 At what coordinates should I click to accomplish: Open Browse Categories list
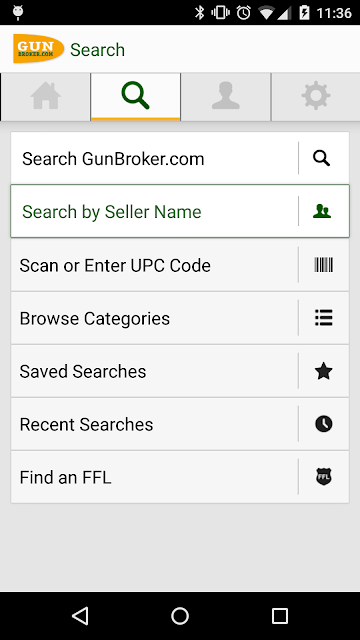(180, 318)
